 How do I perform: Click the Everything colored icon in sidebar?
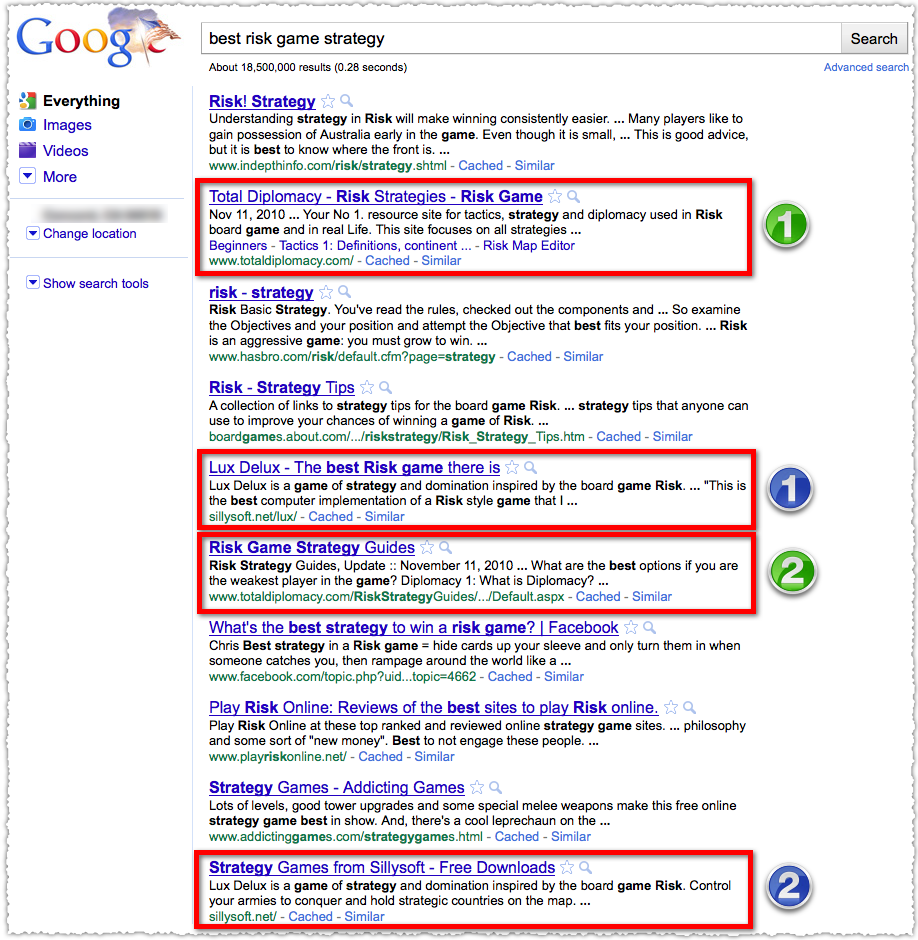click(28, 101)
